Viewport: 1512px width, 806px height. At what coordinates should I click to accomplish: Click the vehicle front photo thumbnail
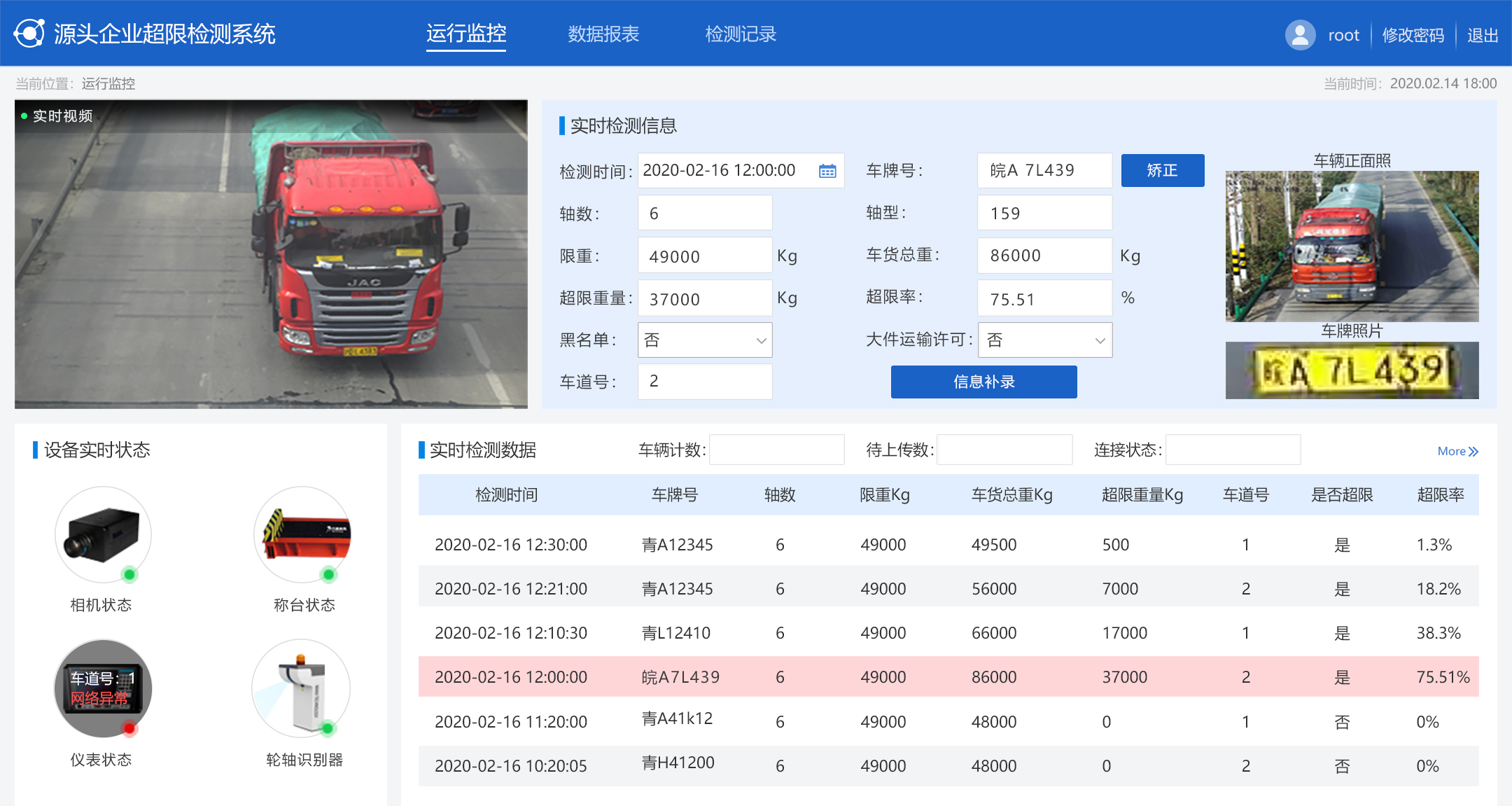(1352, 246)
